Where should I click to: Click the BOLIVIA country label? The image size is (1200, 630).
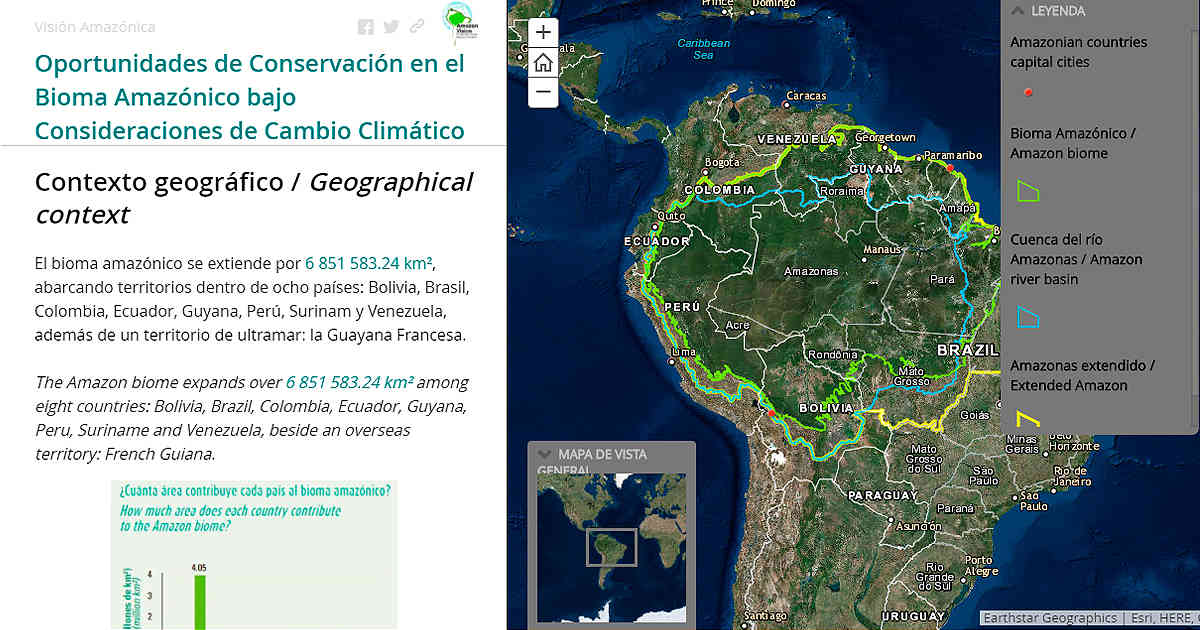point(826,408)
